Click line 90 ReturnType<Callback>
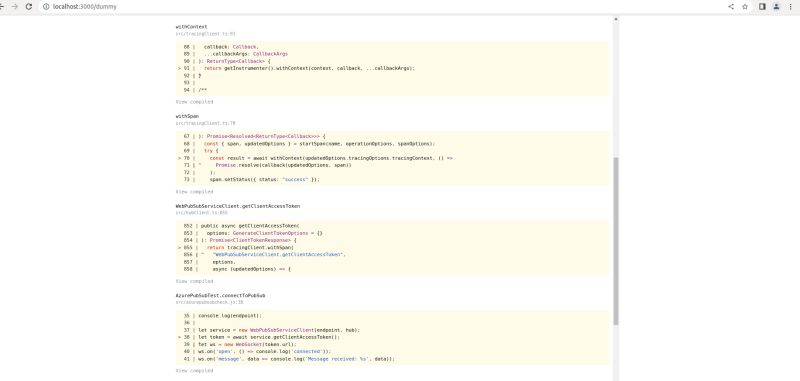 point(234,61)
